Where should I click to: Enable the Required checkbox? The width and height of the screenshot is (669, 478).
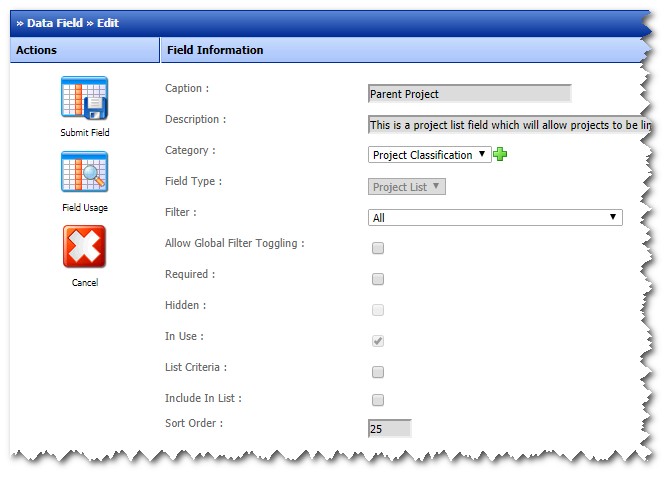(378, 279)
